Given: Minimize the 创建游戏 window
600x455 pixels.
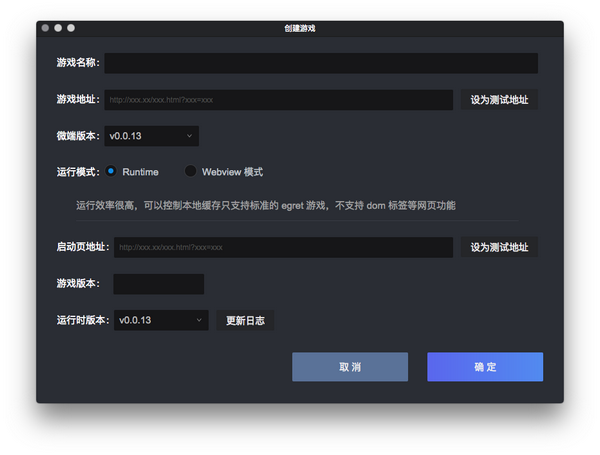Looking at the screenshot, I should 58,28.
